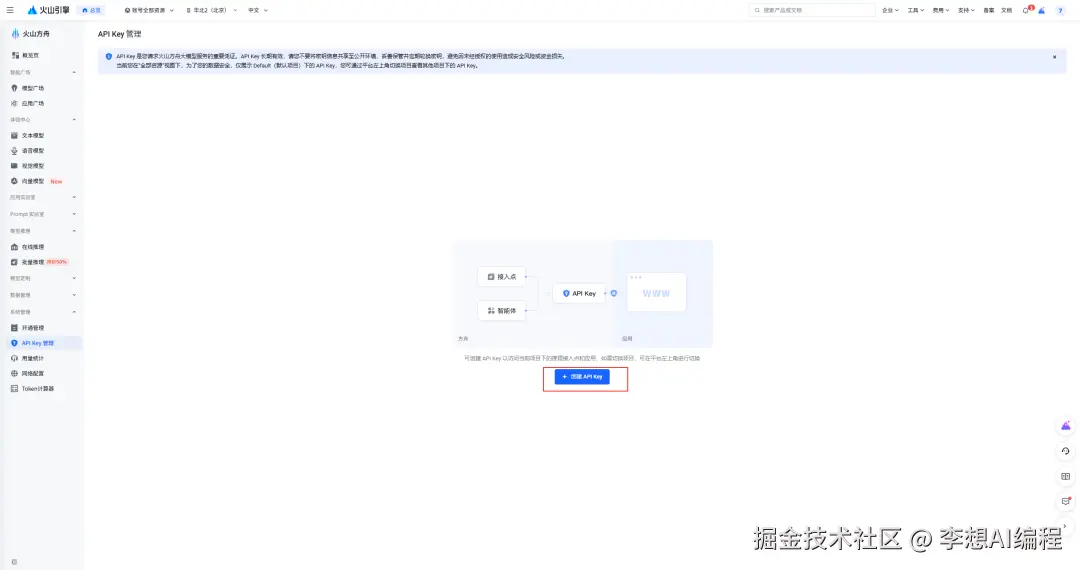This screenshot has width=1080, height=570.
Task: Open the 企业 top menu
Action: (890, 10)
